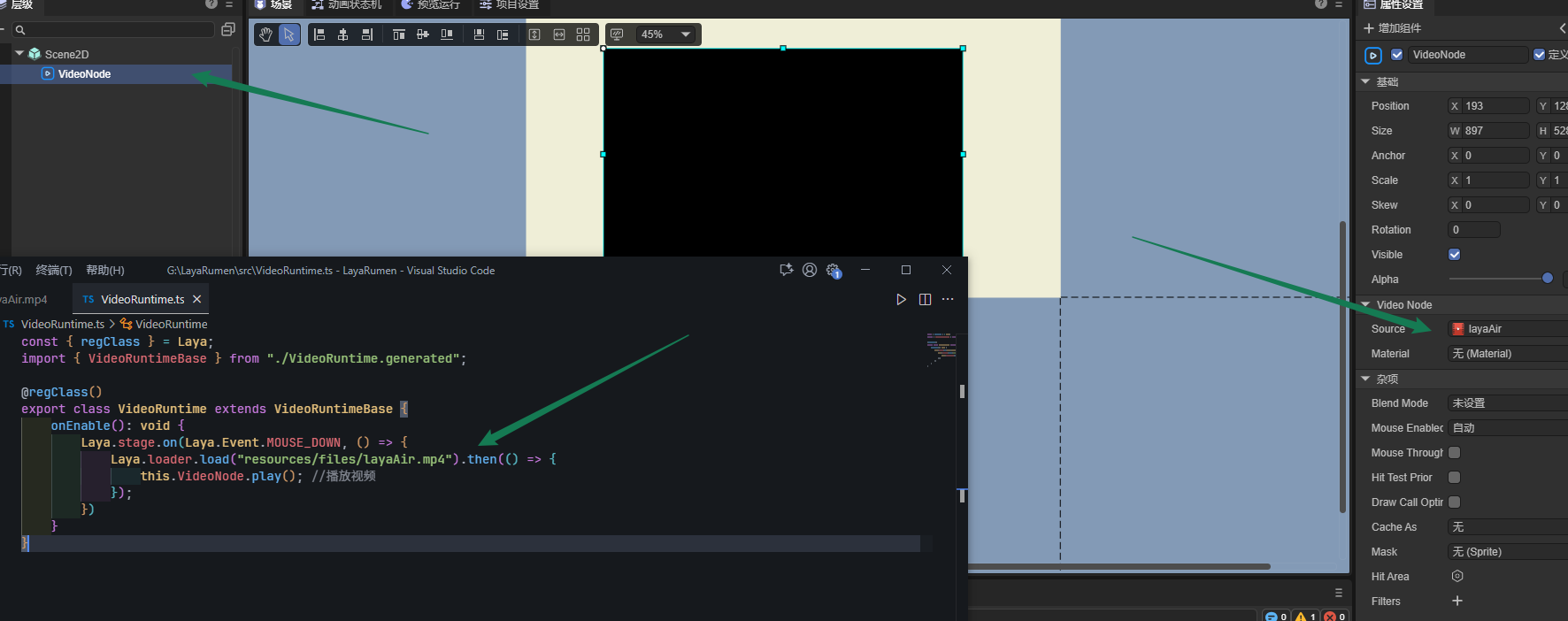The width and height of the screenshot is (1568, 621).
Task: Click the Source field with layaAir
Action: [1508, 329]
